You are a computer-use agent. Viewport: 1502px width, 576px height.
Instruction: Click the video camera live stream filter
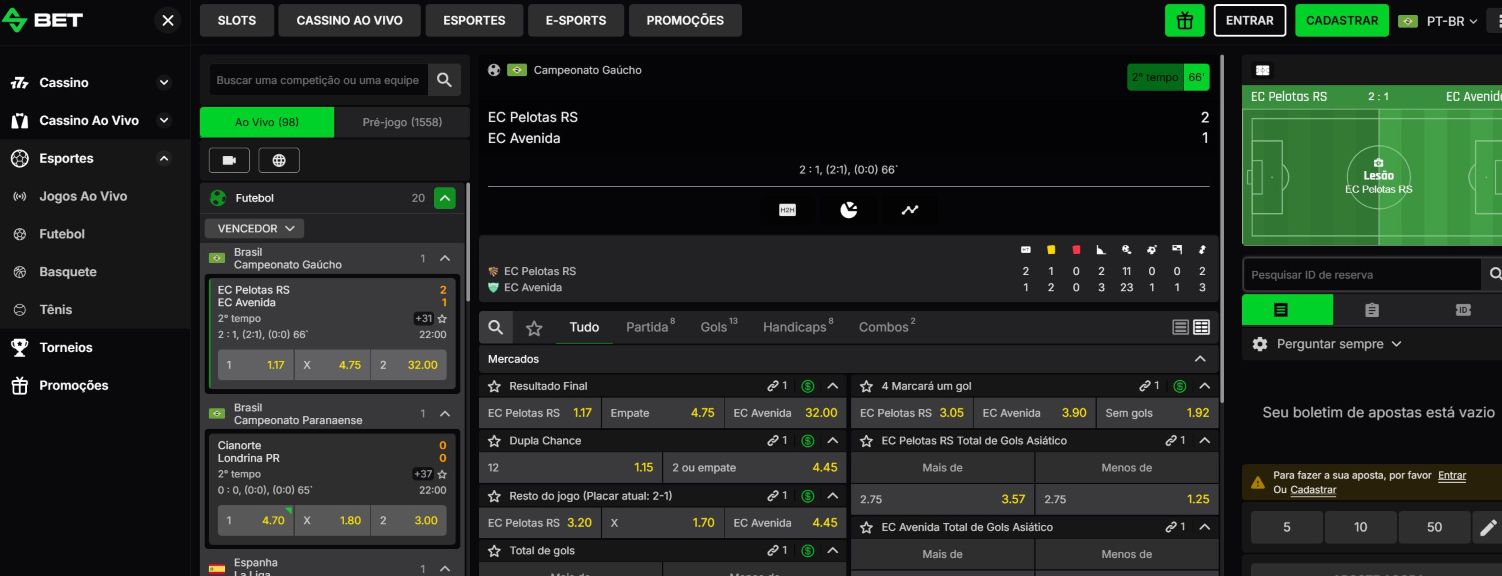click(229, 160)
